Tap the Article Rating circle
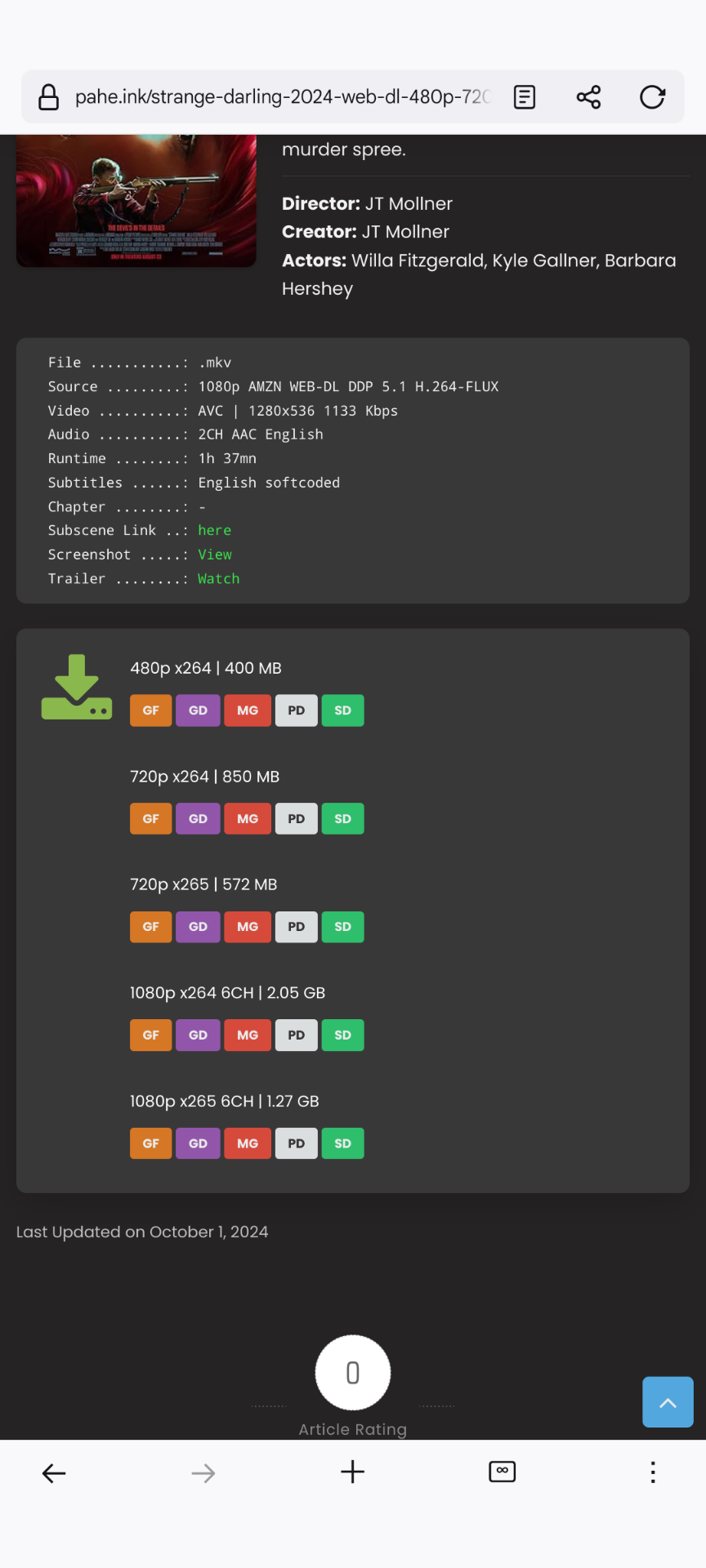The width and height of the screenshot is (706, 1568). click(352, 1373)
